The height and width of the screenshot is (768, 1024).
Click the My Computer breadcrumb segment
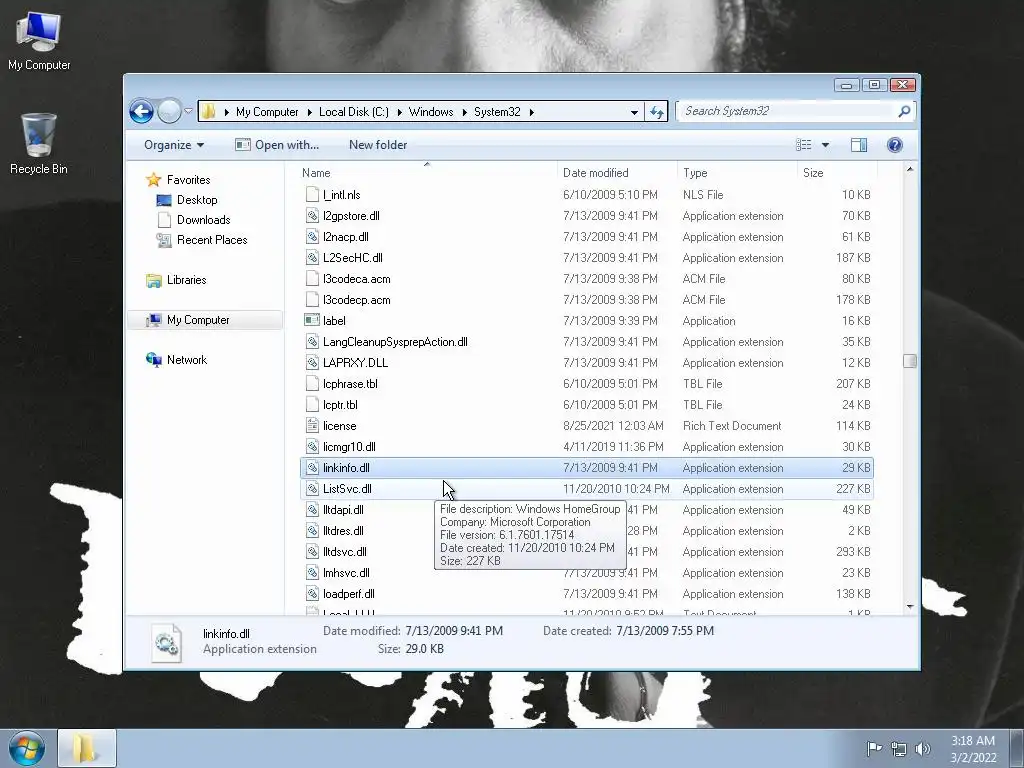coord(266,112)
